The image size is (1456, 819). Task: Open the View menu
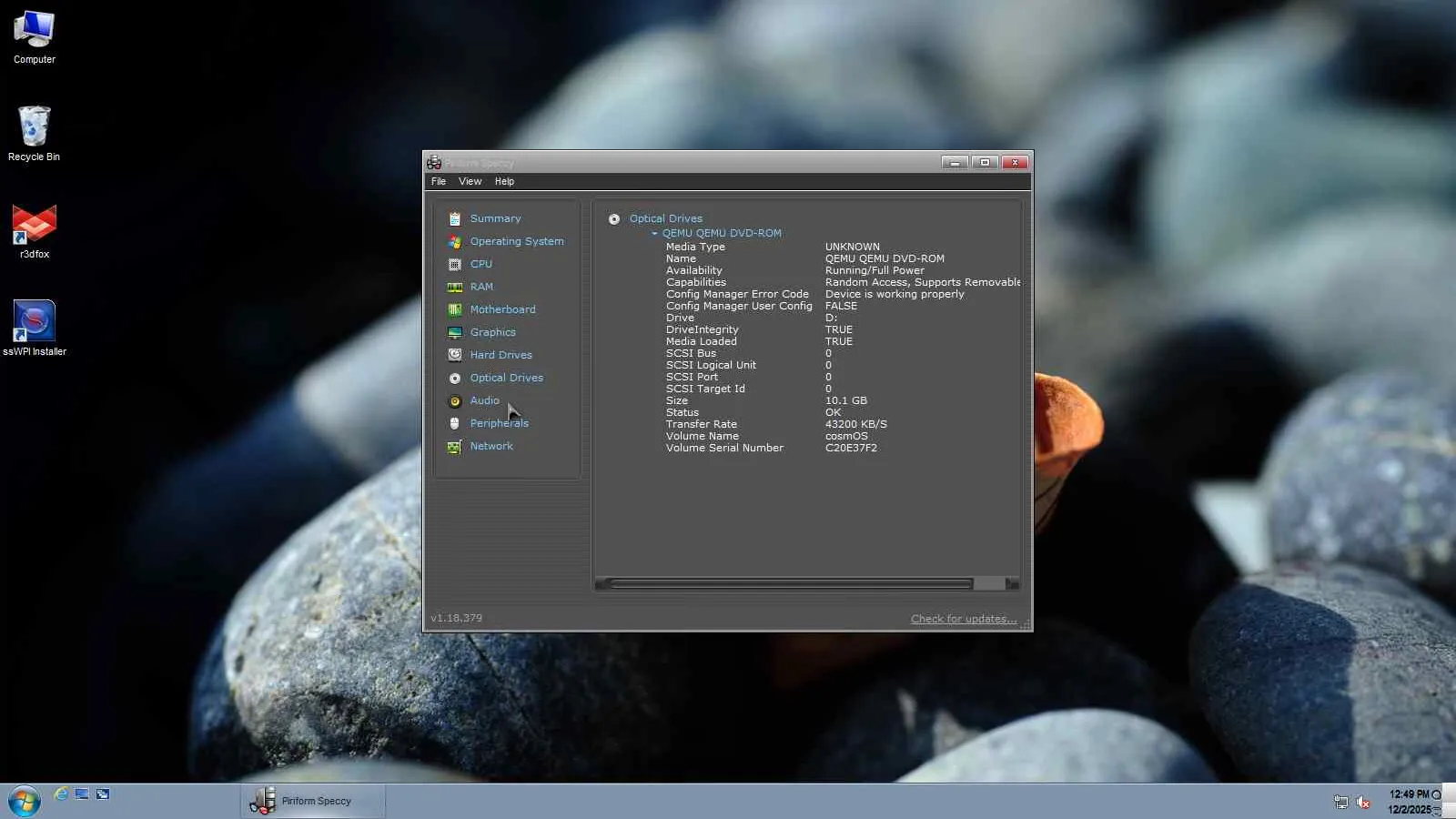coord(470,181)
